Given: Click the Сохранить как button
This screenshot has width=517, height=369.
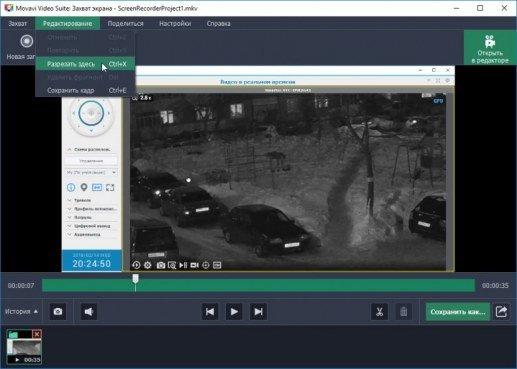Looking at the screenshot, I should tap(458, 312).
